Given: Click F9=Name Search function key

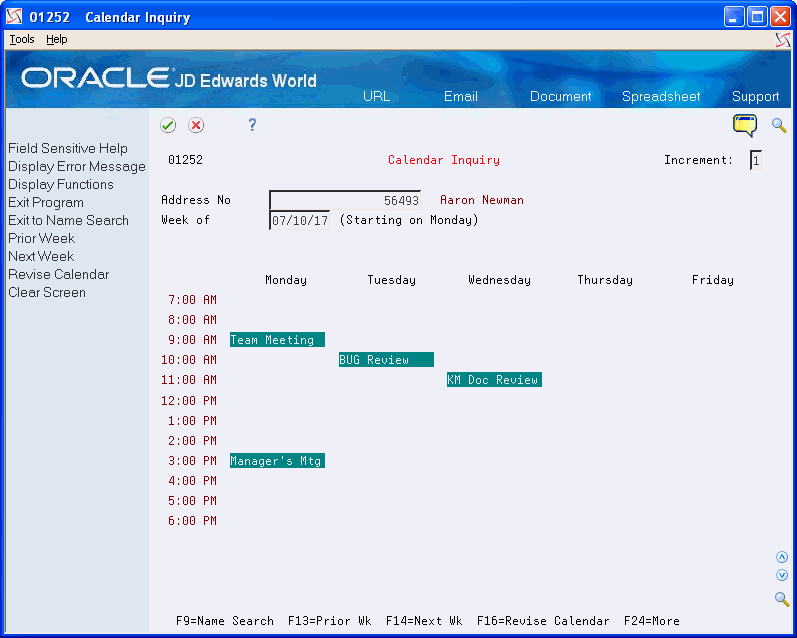Looking at the screenshot, I should (225, 621).
